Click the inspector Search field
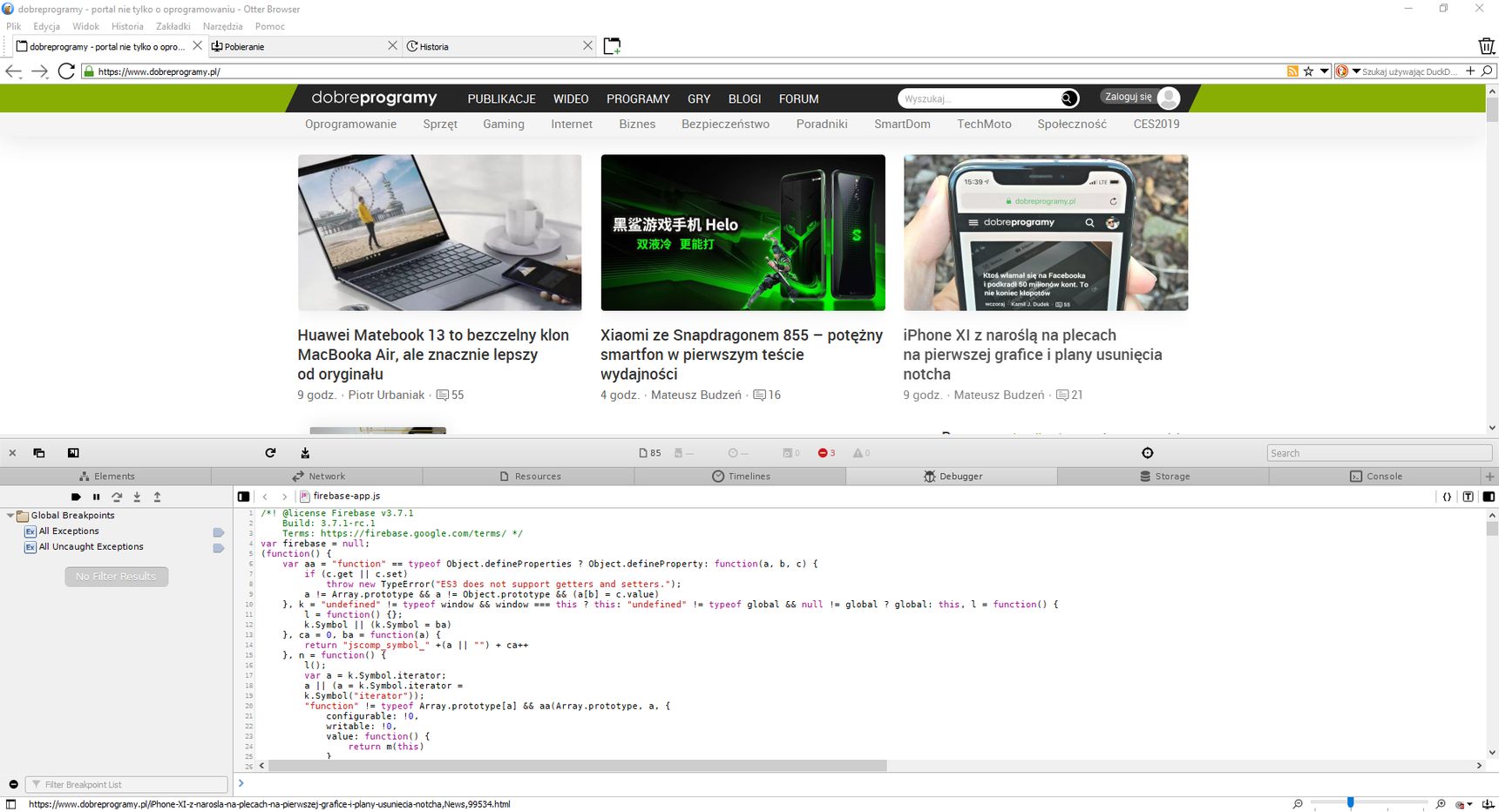 pos(1379,453)
